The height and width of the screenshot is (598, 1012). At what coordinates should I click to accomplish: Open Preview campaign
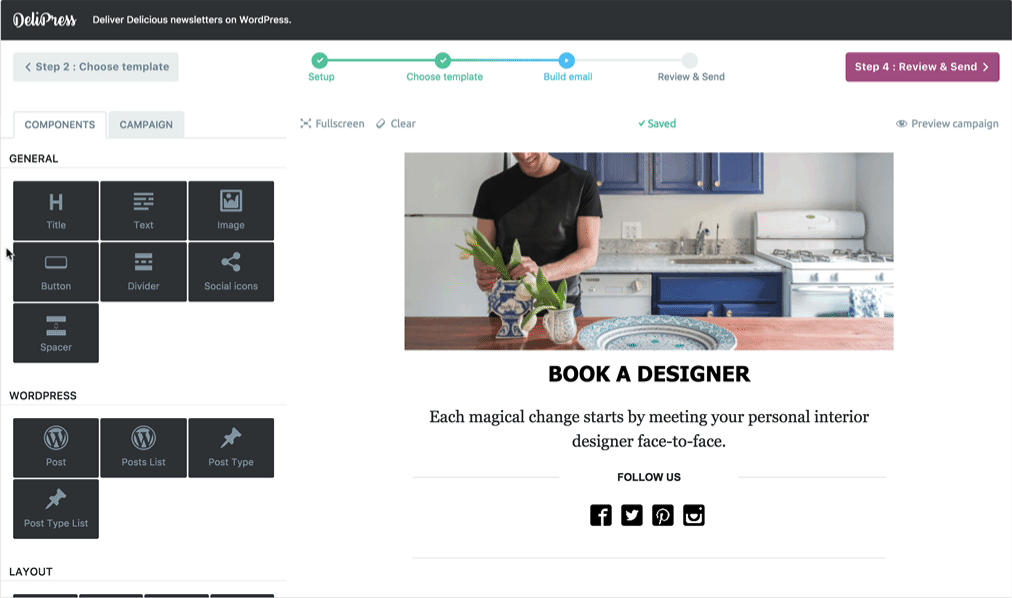[x=947, y=123]
